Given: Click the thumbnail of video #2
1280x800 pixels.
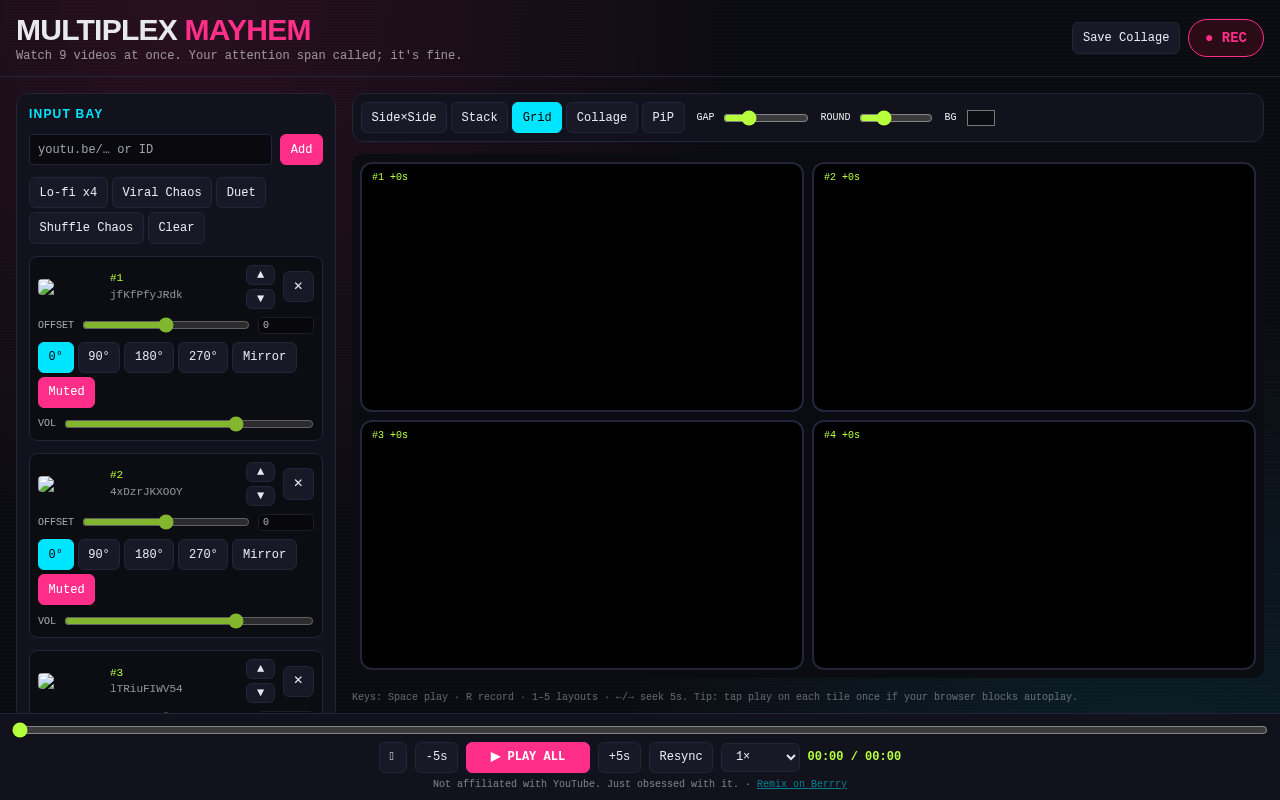Looking at the screenshot, I should point(70,484).
